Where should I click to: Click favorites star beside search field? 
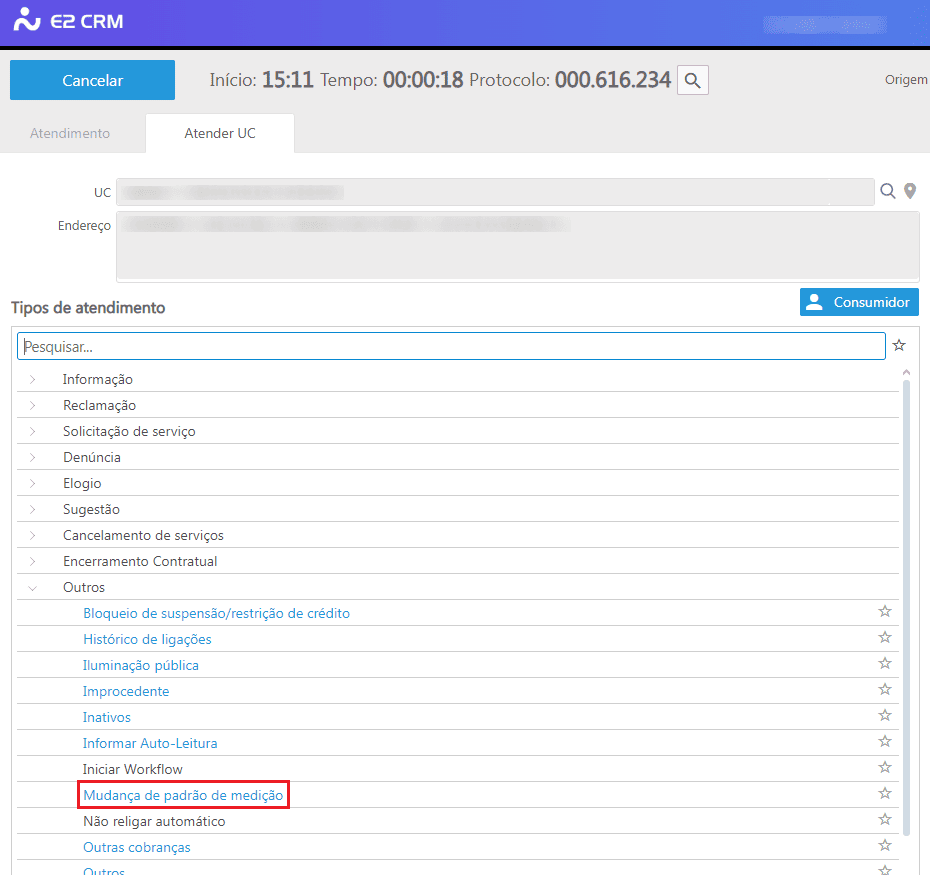[899, 346]
